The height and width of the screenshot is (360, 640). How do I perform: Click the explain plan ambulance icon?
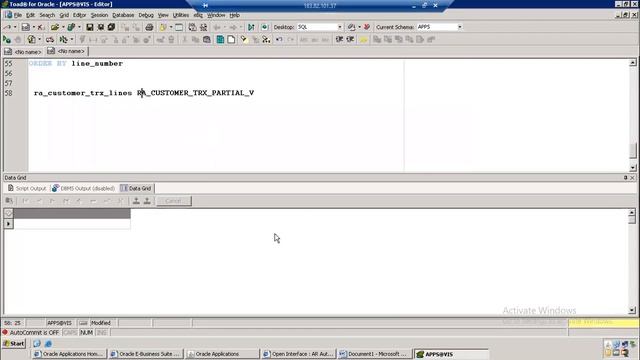[50, 40]
